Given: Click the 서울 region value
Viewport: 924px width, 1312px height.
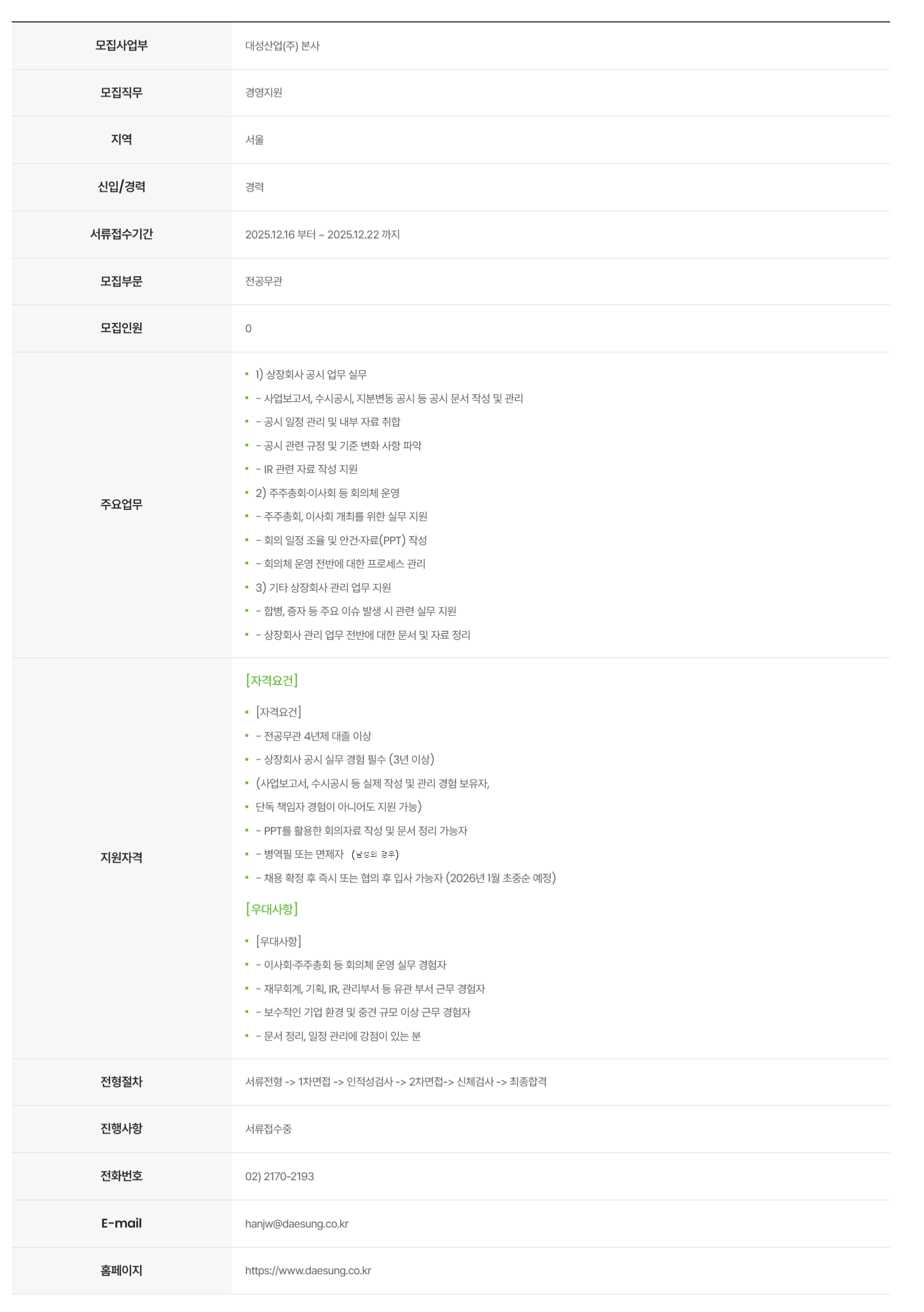Looking at the screenshot, I should pos(254,140).
